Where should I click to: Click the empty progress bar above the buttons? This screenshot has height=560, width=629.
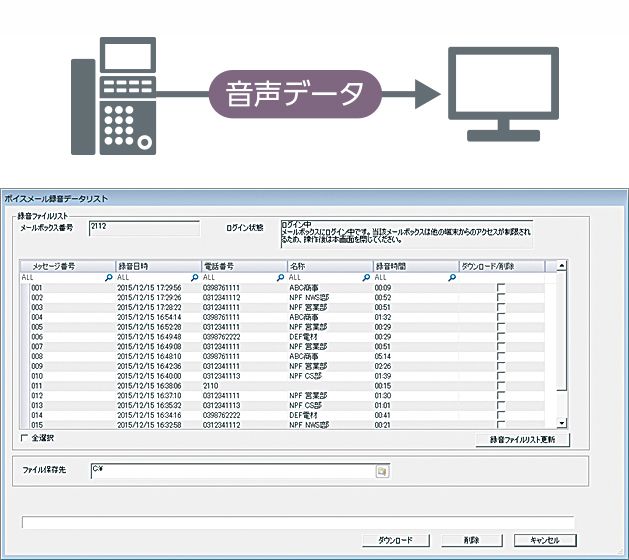tap(298, 523)
